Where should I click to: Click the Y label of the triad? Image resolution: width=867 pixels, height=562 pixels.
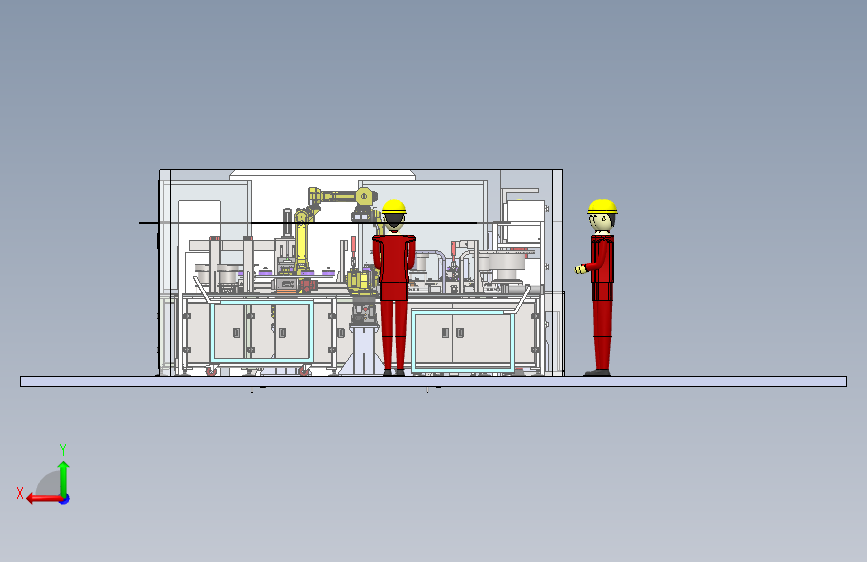click(63, 450)
